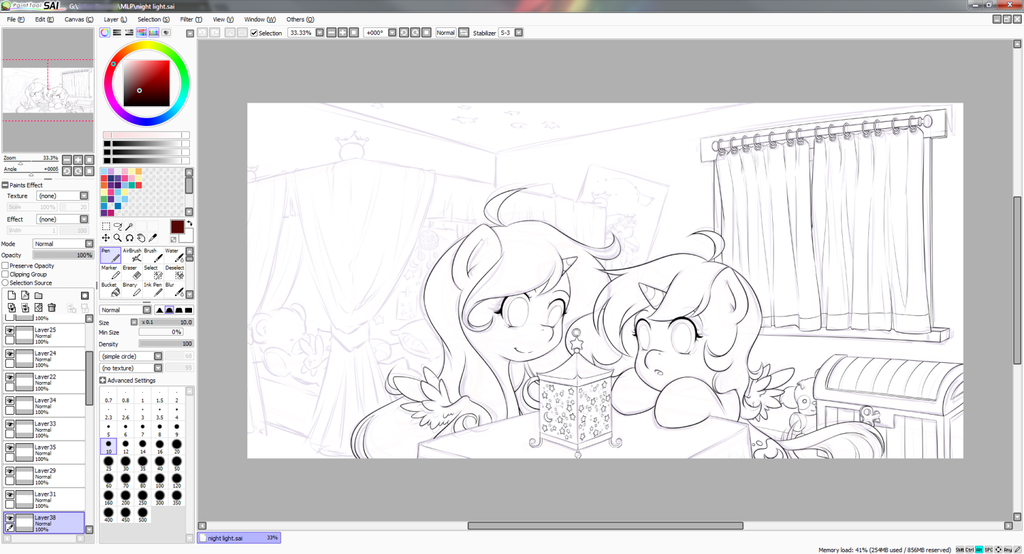
Task: Choose the Brush tool
Action: click(152, 255)
